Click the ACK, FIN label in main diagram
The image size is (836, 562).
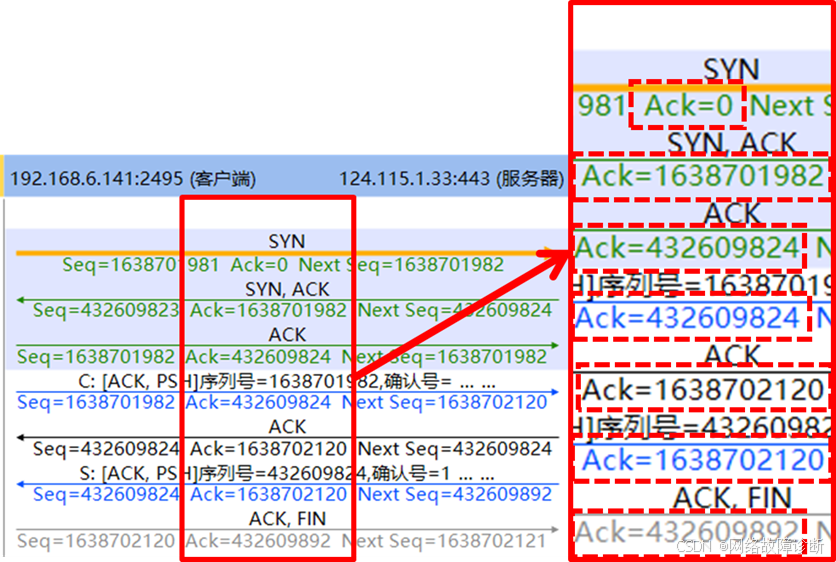point(287,519)
